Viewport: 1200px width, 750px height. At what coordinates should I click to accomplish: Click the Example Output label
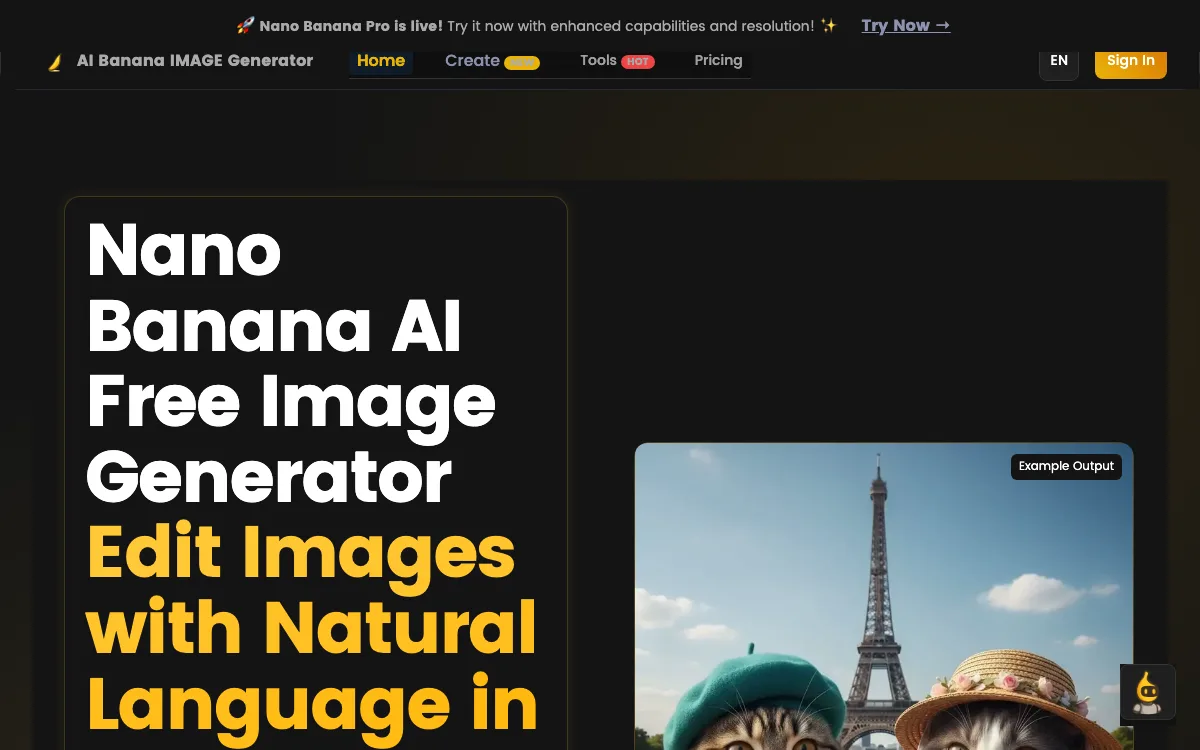(x=1066, y=466)
